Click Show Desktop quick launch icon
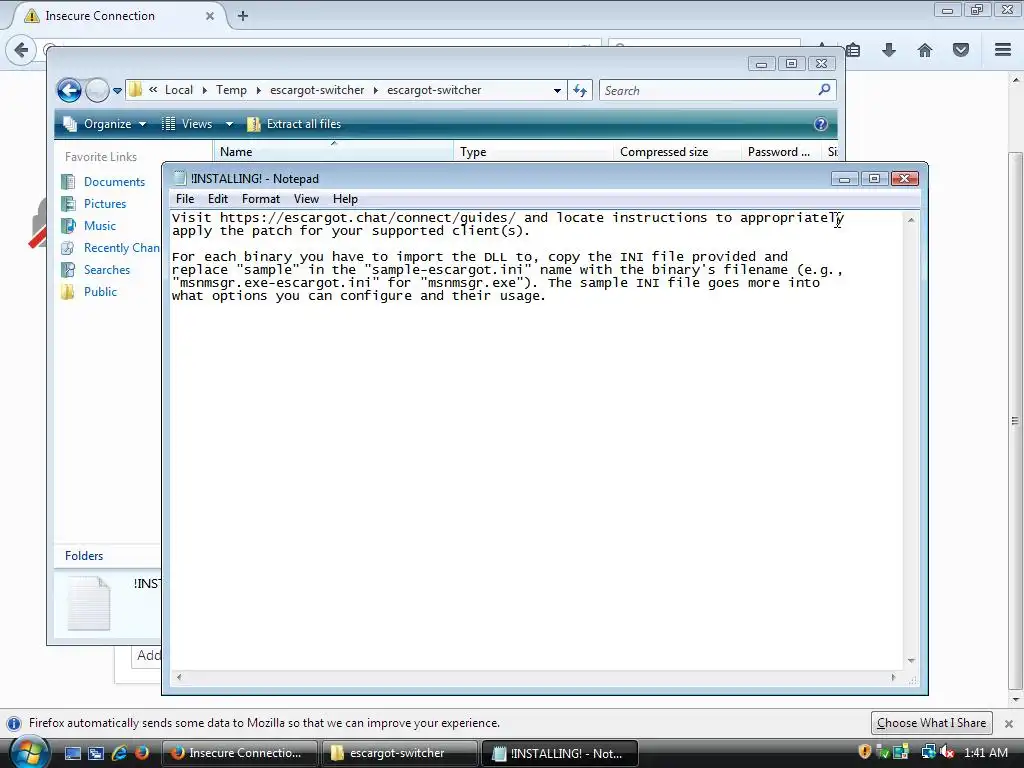1024x768 pixels. 72,753
